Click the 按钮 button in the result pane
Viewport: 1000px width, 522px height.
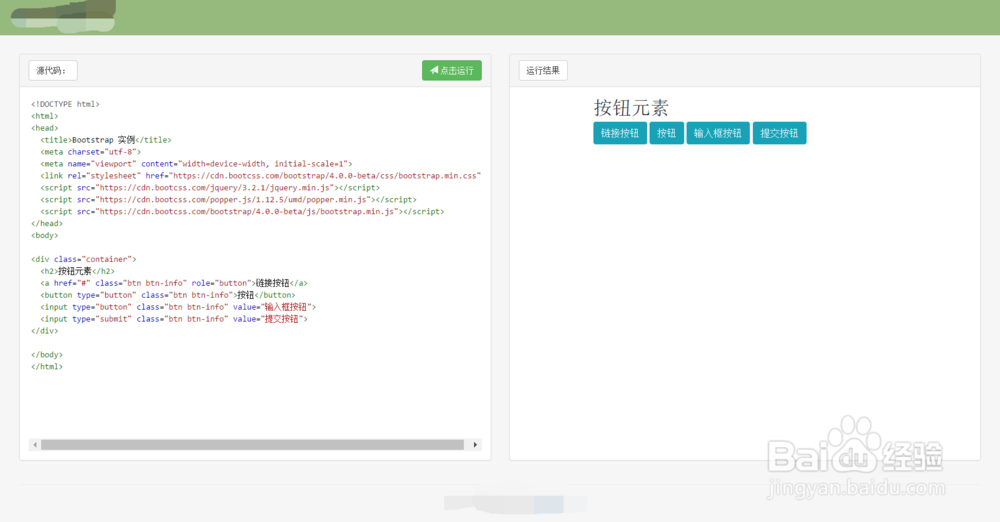[x=666, y=133]
